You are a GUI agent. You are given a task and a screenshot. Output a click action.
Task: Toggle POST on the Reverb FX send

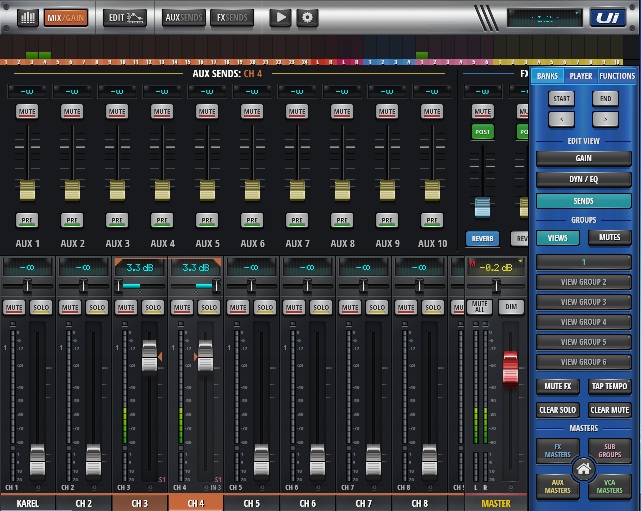(x=483, y=131)
